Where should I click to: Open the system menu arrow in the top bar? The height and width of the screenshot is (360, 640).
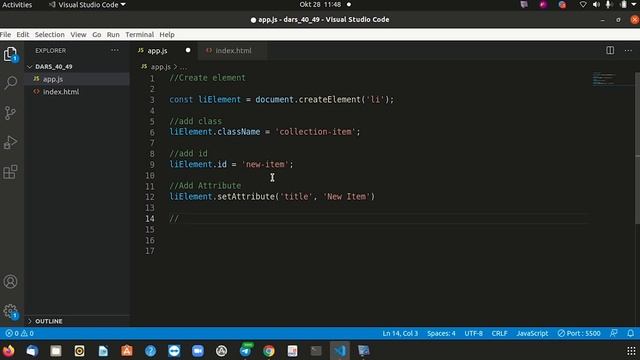[634, 5]
